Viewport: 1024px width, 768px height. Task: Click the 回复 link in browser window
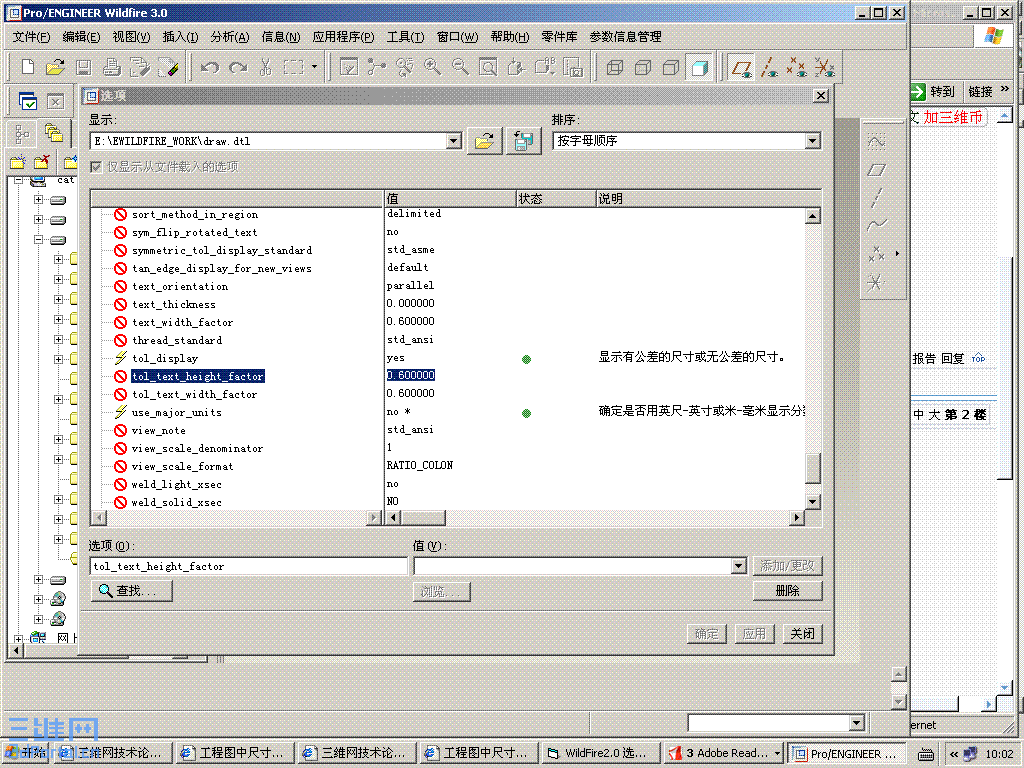(x=952, y=359)
